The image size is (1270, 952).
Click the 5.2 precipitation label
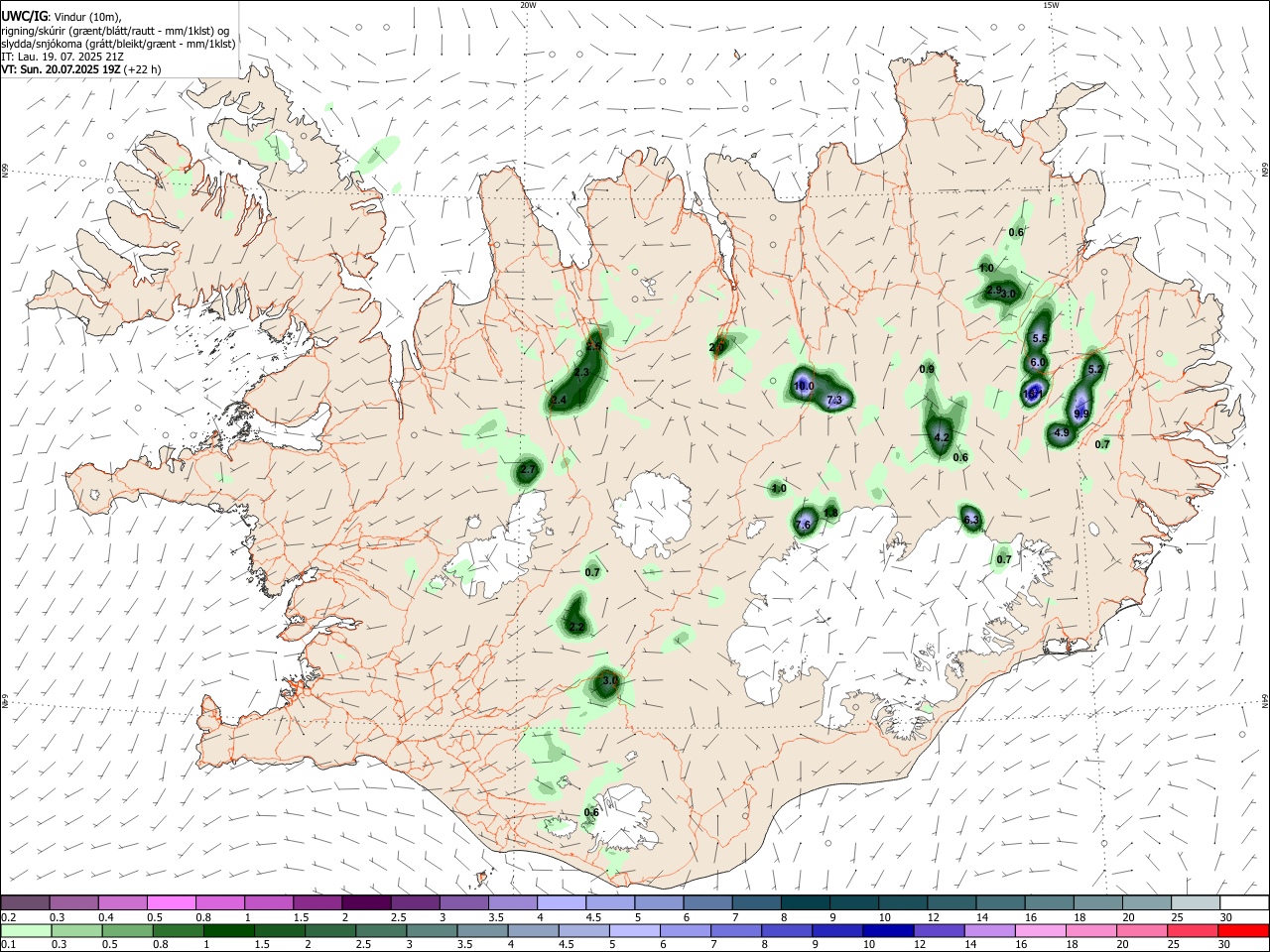pyautogui.click(x=1095, y=369)
